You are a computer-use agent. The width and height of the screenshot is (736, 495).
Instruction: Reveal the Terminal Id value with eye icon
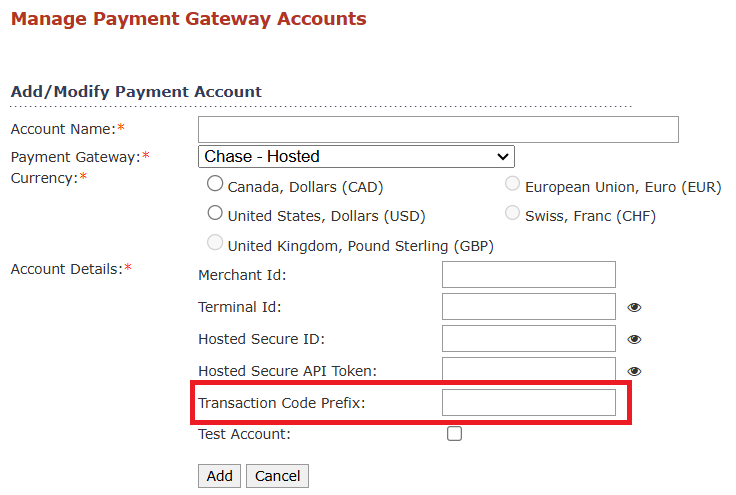(634, 307)
